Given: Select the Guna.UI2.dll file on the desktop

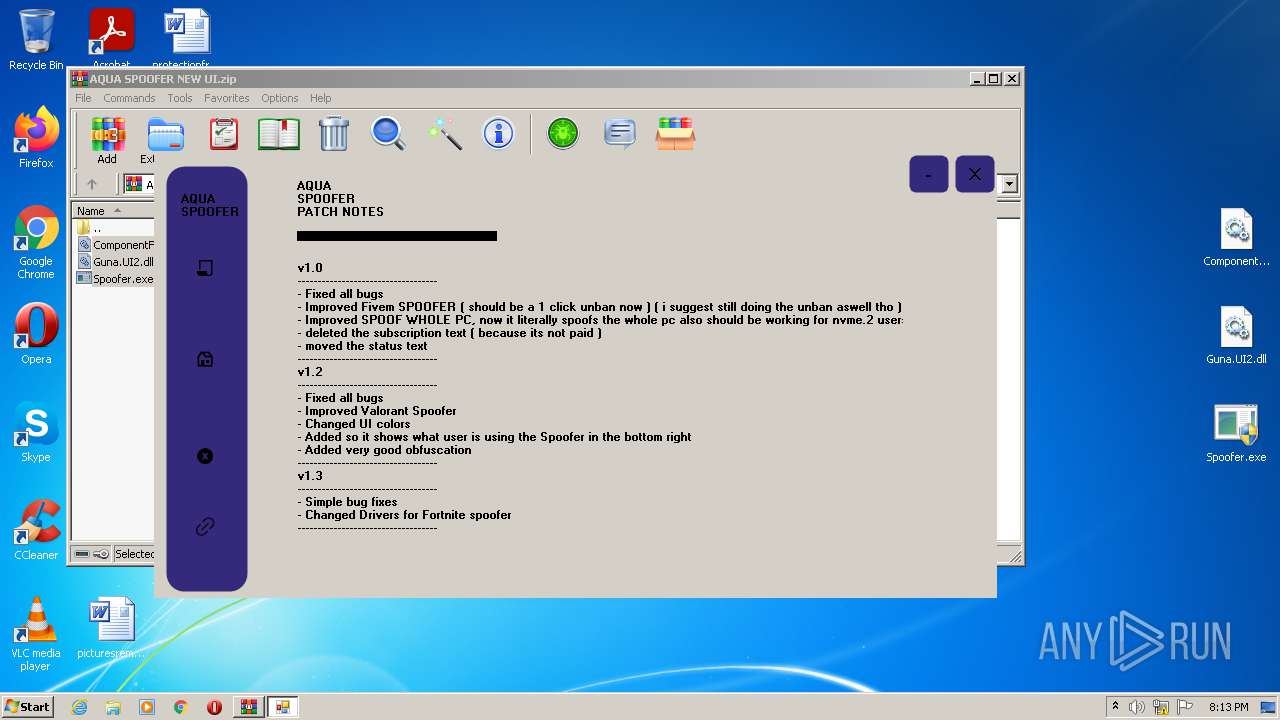Looking at the screenshot, I should [x=1236, y=335].
